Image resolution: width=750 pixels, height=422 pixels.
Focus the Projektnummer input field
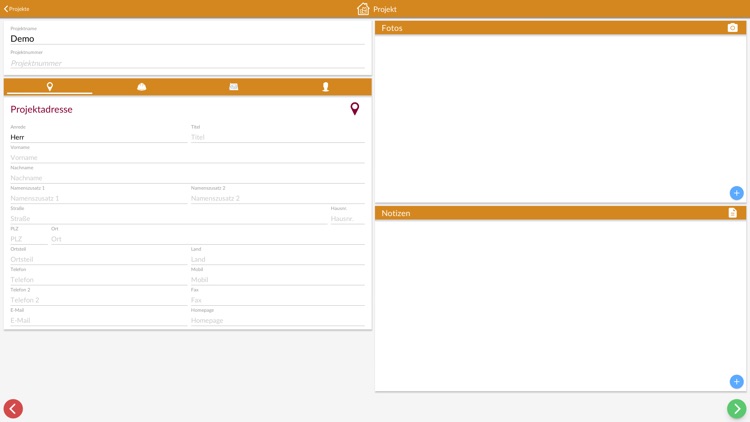188,63
